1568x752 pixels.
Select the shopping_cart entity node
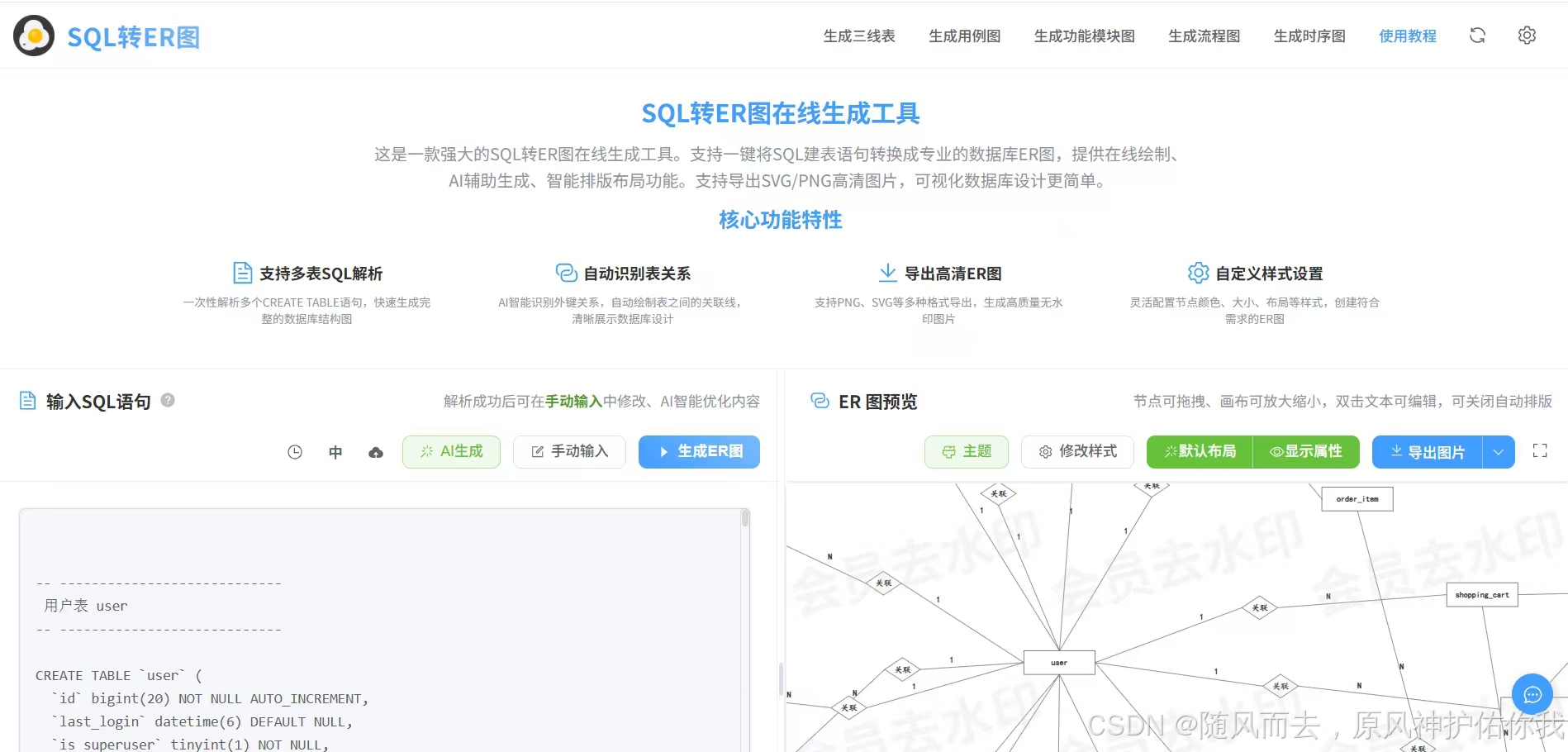point(1482,595)
